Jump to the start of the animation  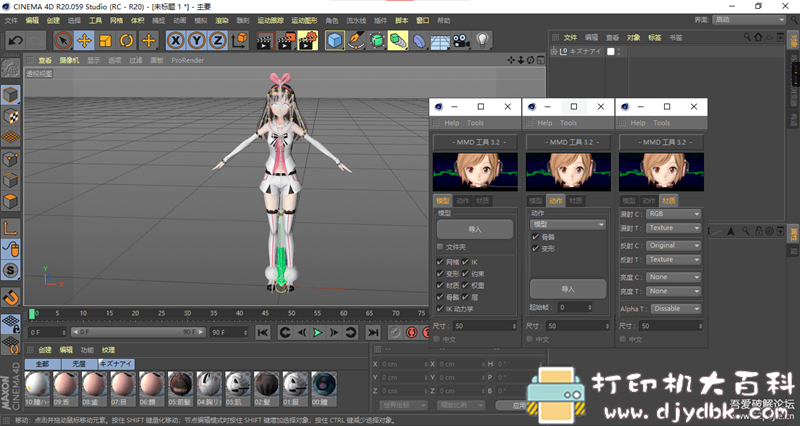(x=263, y=333)
